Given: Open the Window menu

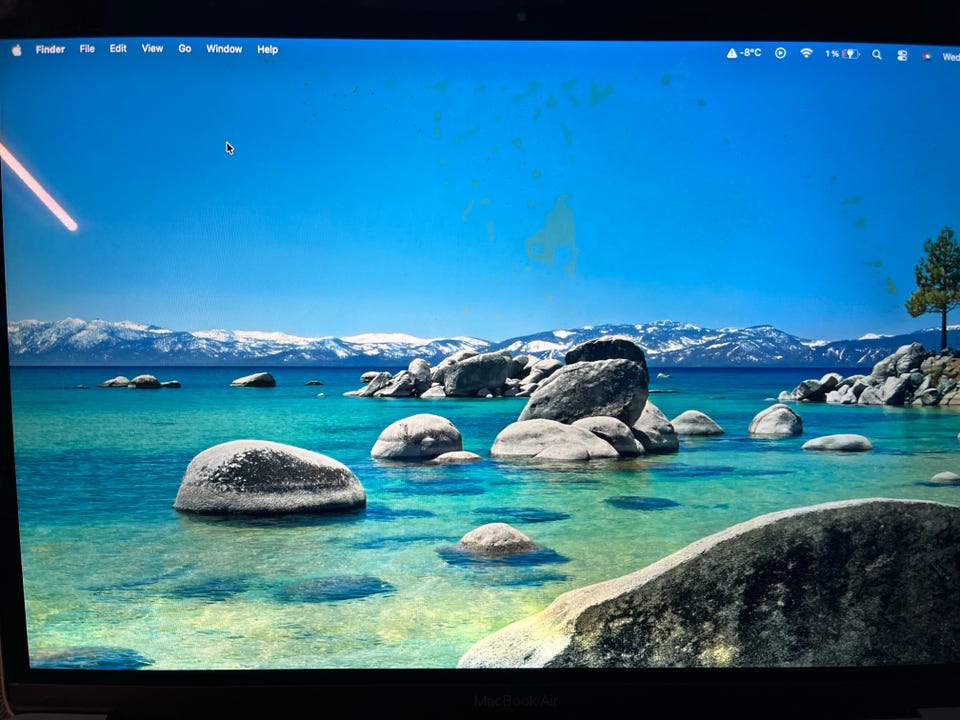Looking at the screenshot, I should pyautogui.click(x=224, y=49).
